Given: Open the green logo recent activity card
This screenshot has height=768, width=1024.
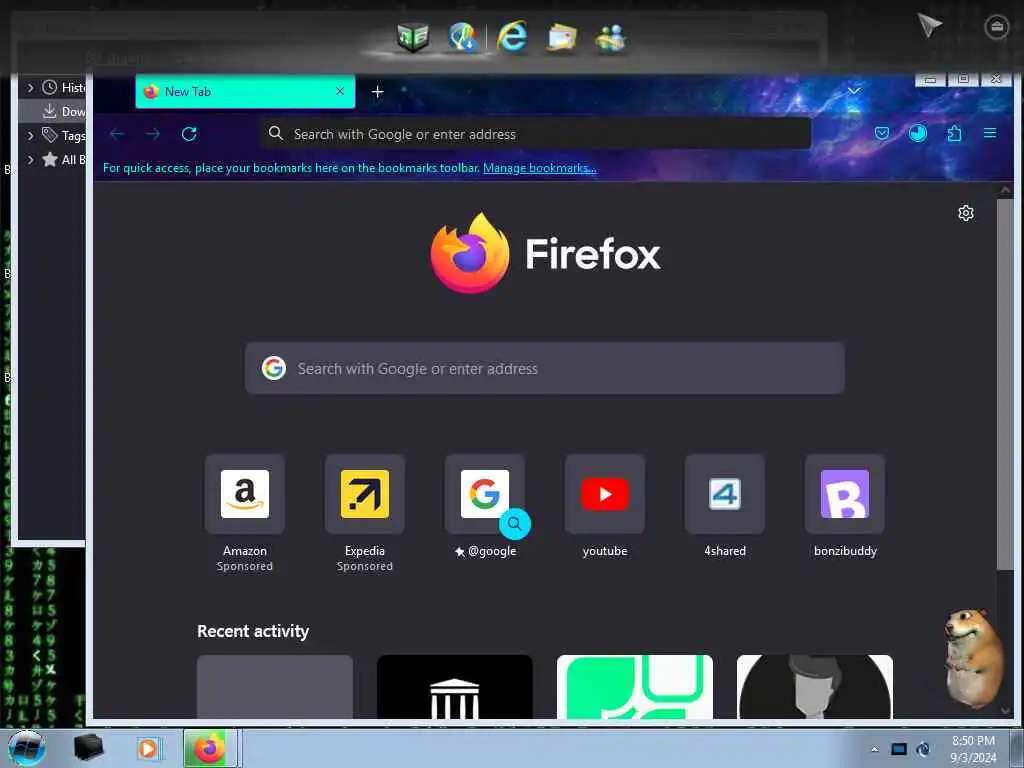Looking at the screenshot, I should (x=635, y=687).
